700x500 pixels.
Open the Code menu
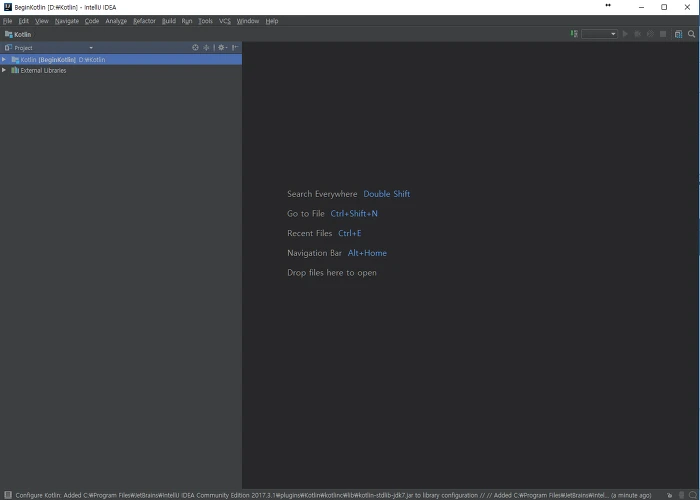point(92,21)
